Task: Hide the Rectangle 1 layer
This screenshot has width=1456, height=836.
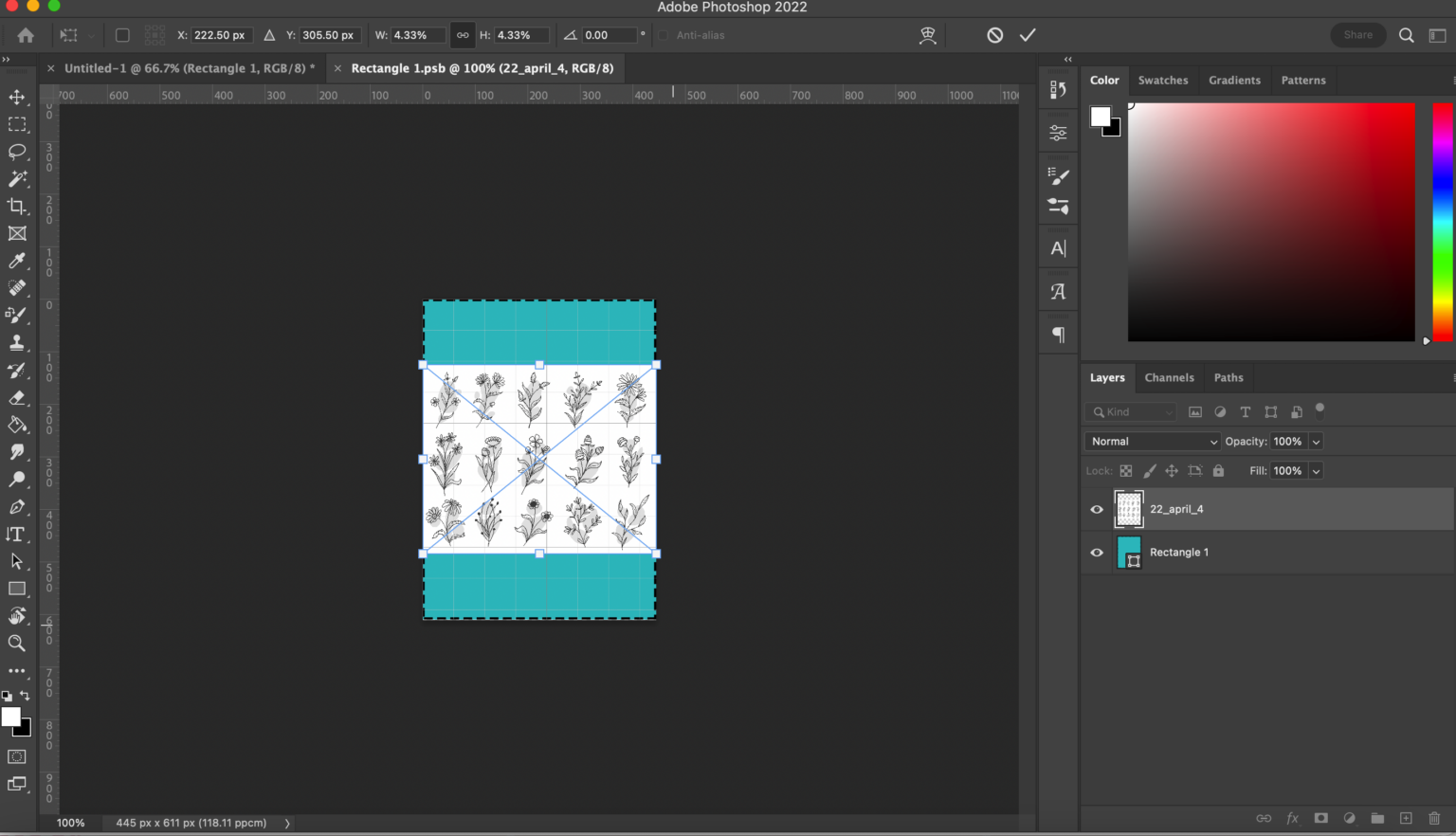Action: click(1096, 553)
